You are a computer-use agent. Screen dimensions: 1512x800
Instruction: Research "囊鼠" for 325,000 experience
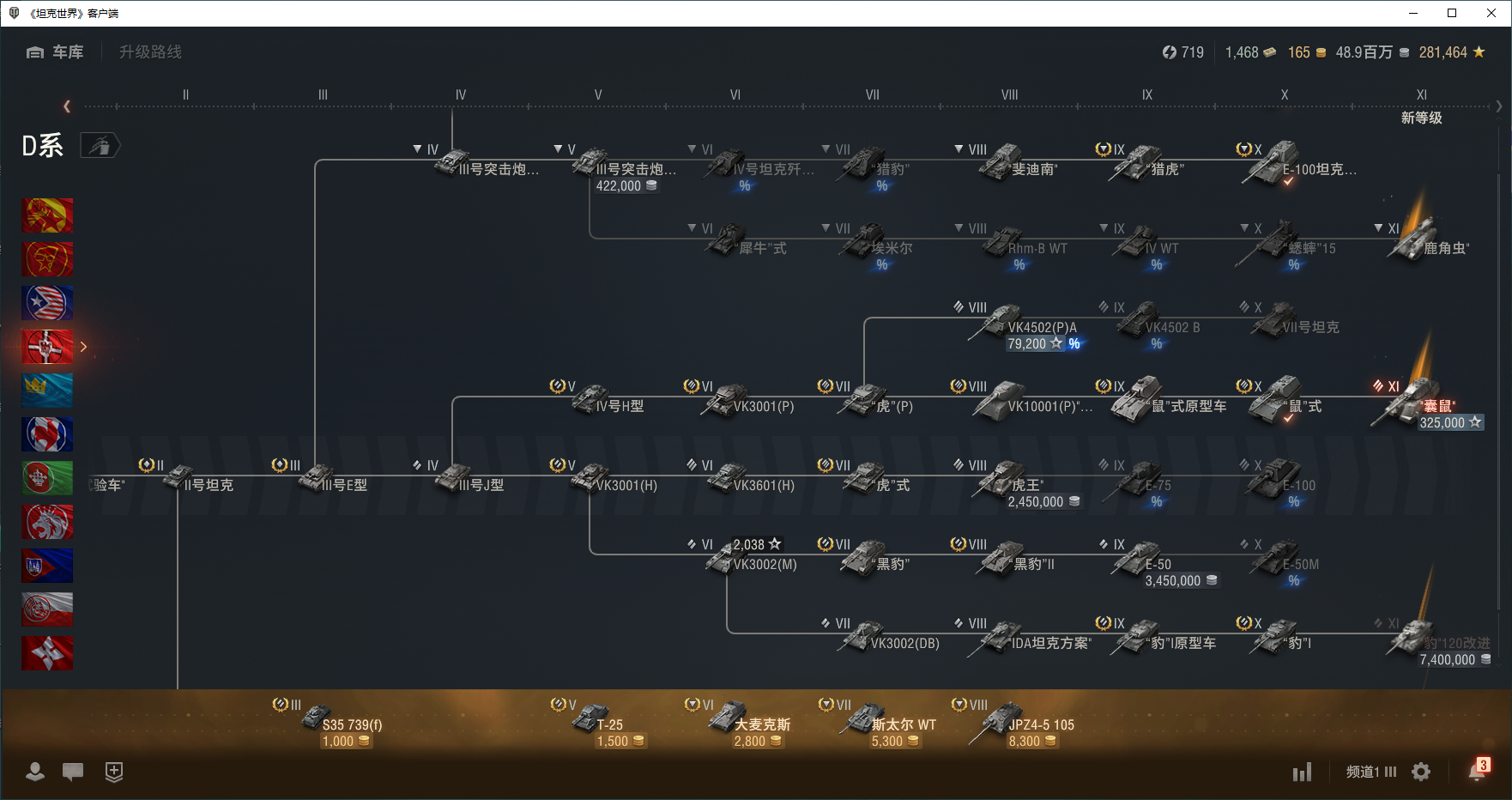pos(1450,422)
